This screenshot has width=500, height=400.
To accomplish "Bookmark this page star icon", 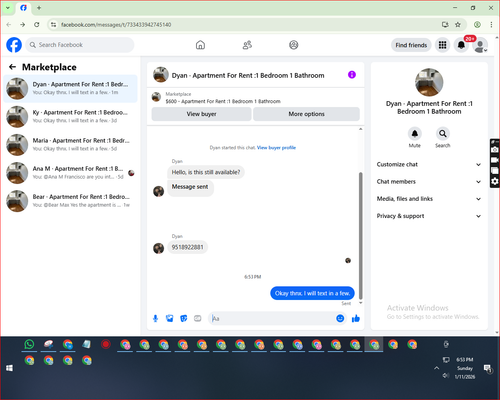I will [458, 24].
